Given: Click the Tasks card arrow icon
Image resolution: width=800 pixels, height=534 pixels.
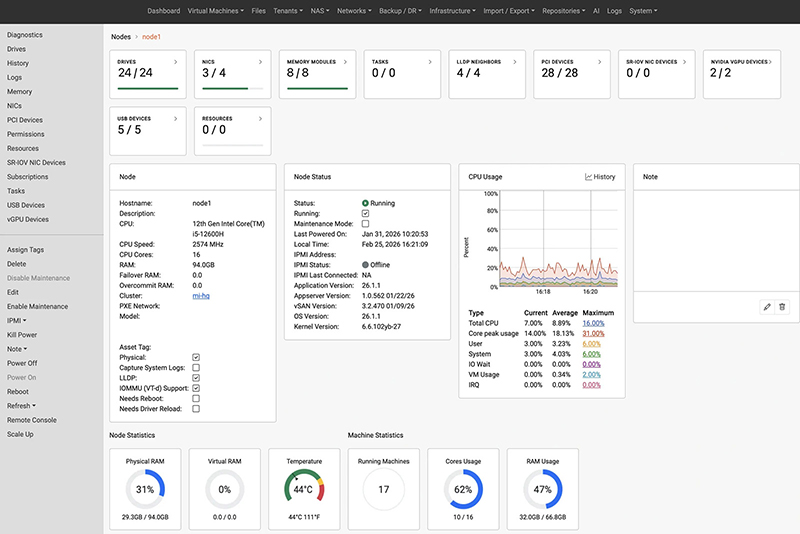Looking at the screenshot, I should (430, 62).
